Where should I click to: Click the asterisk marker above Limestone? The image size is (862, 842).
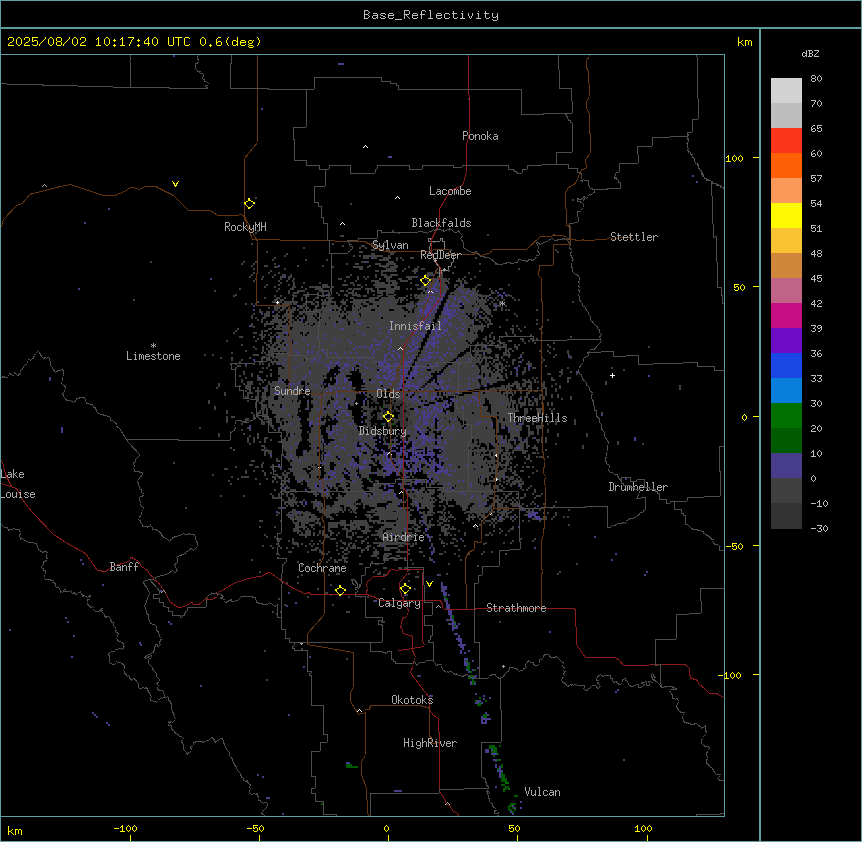[153, 346]
